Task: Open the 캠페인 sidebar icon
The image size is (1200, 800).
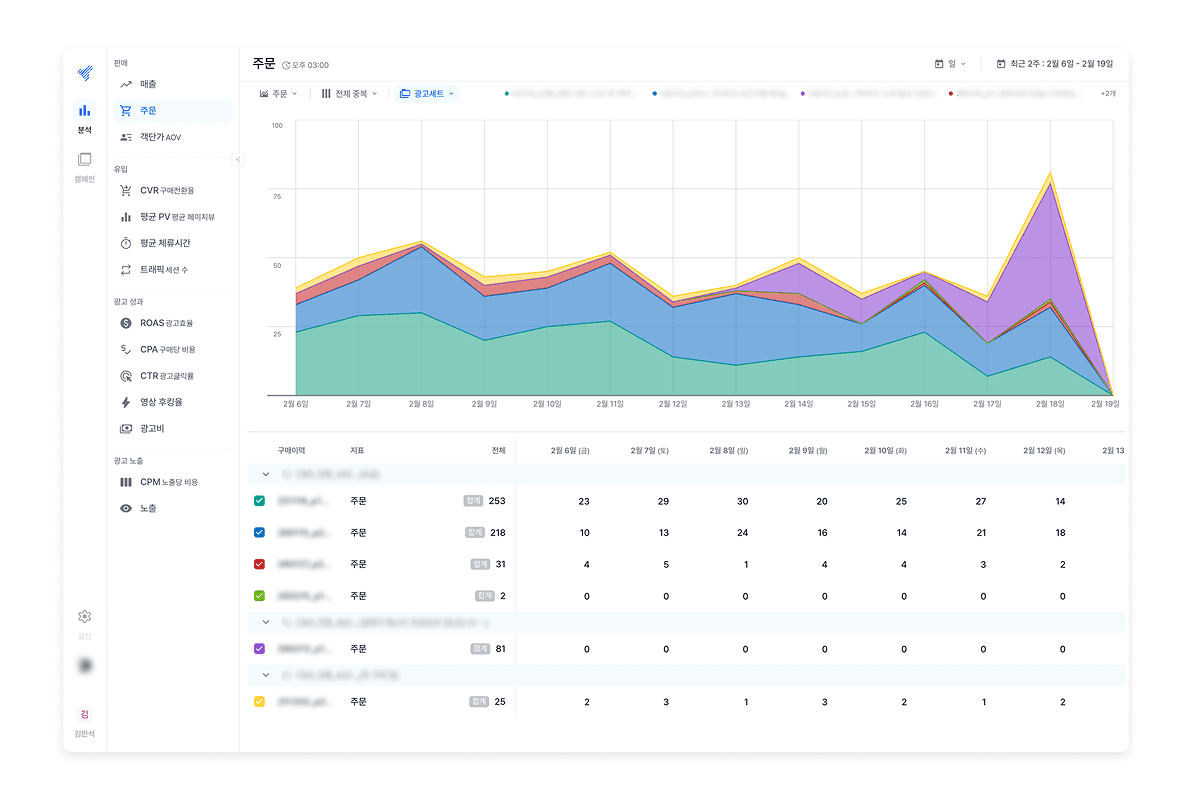Action: tap(85, 159)
